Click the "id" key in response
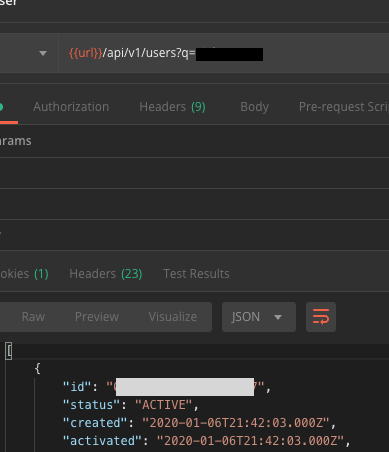Screen dimensions: 389x452 pos(77,387)
